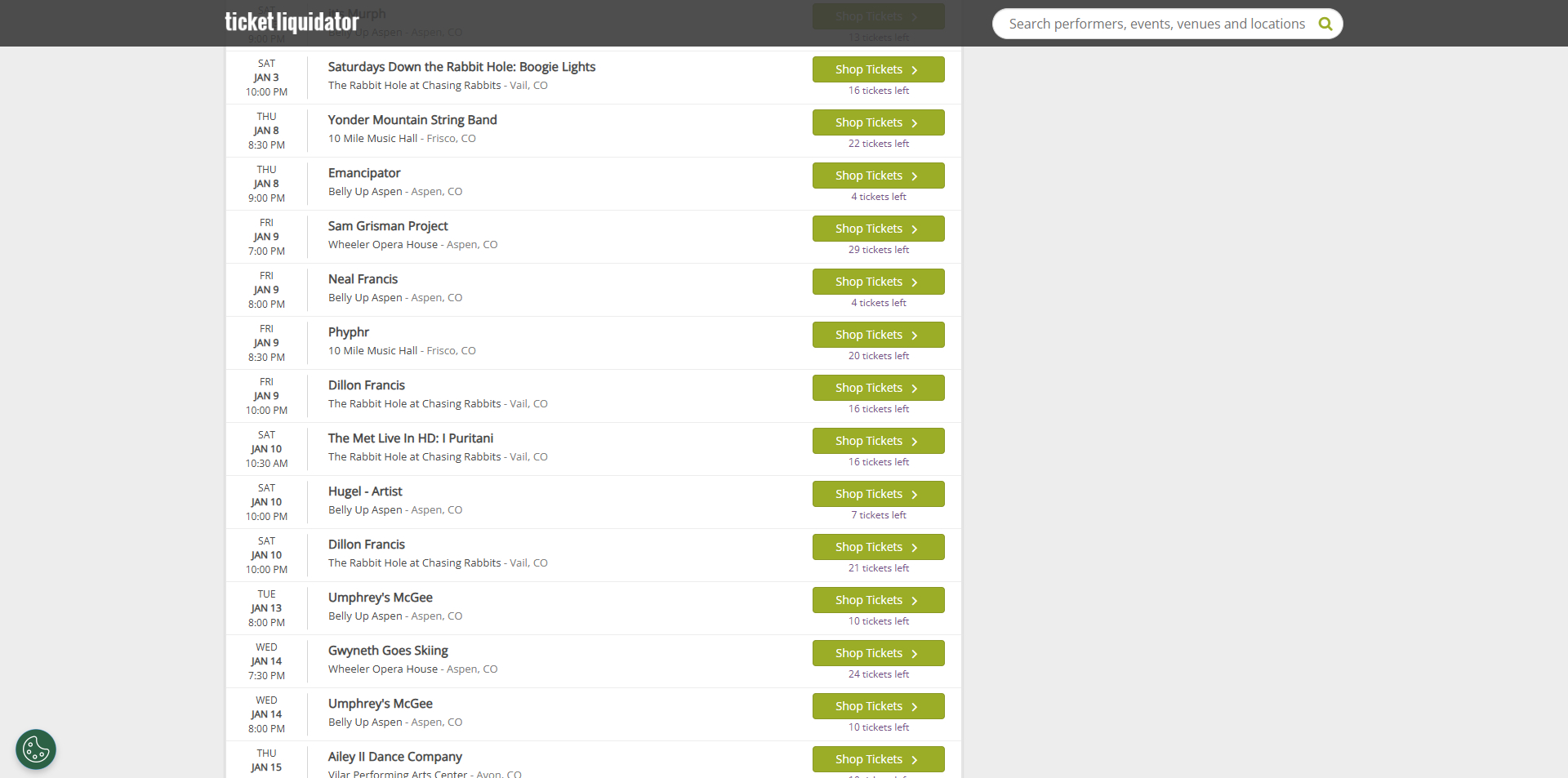Shop tickets for Sam Grisman Project
This screenshot has height=778, width=1568.
click(x=878, y=229)
